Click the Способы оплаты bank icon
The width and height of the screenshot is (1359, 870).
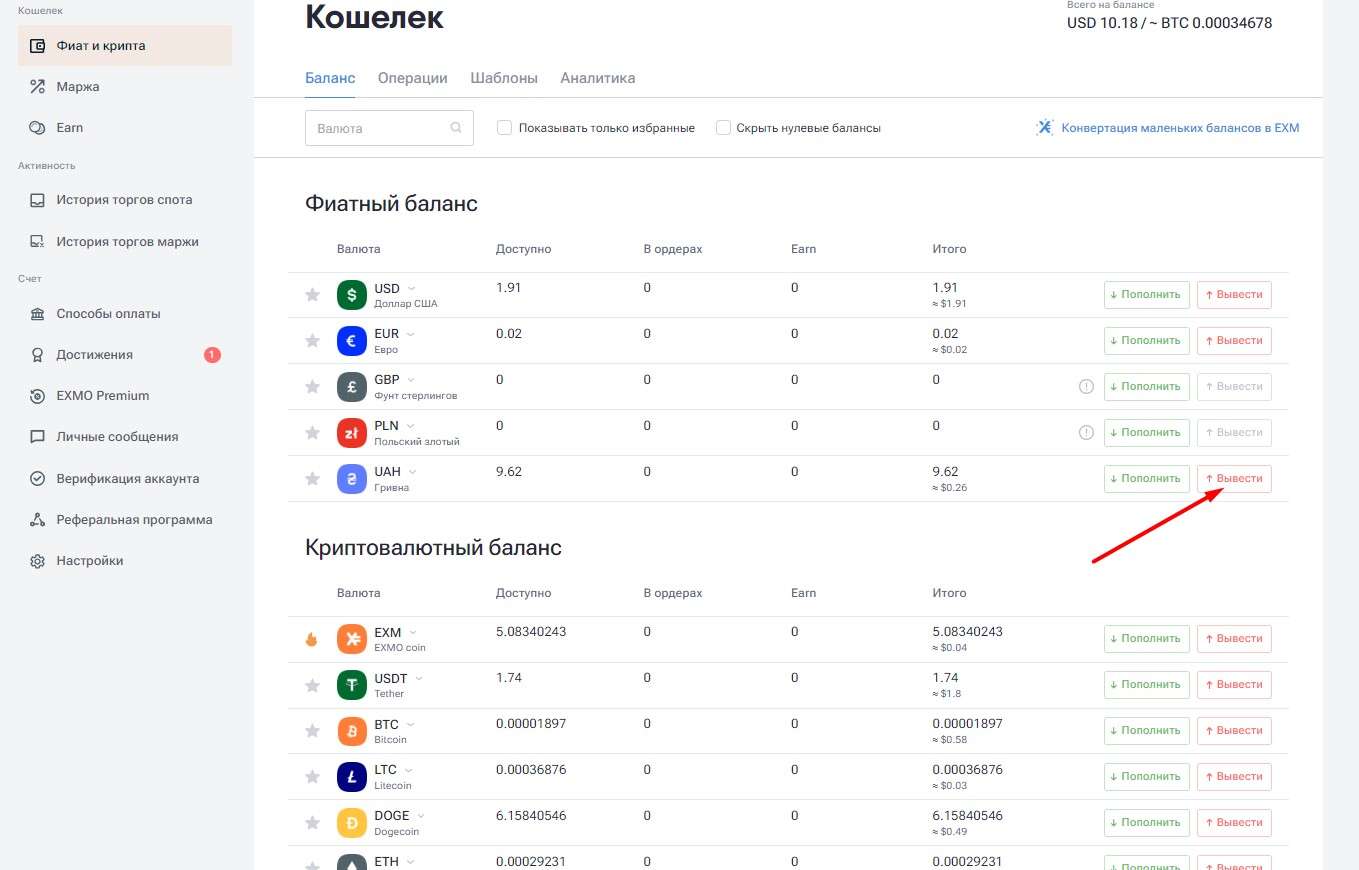pos(38,314)
